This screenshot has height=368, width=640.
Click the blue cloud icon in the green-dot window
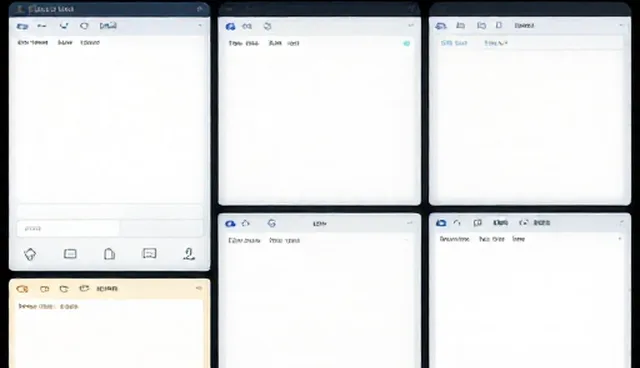point(230,27)
